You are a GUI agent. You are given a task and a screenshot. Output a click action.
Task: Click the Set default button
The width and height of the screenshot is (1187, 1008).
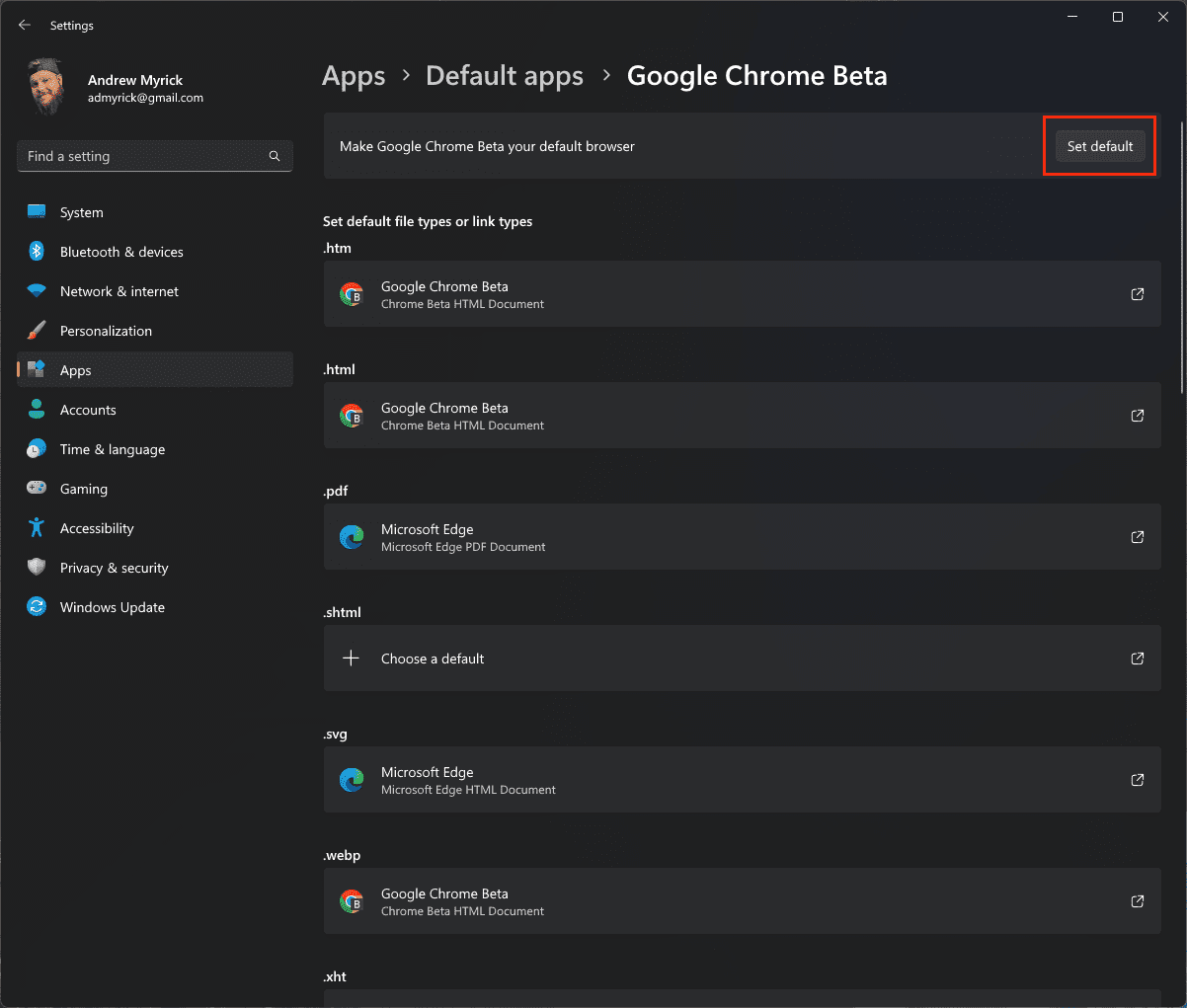(x=1100, y=146)
